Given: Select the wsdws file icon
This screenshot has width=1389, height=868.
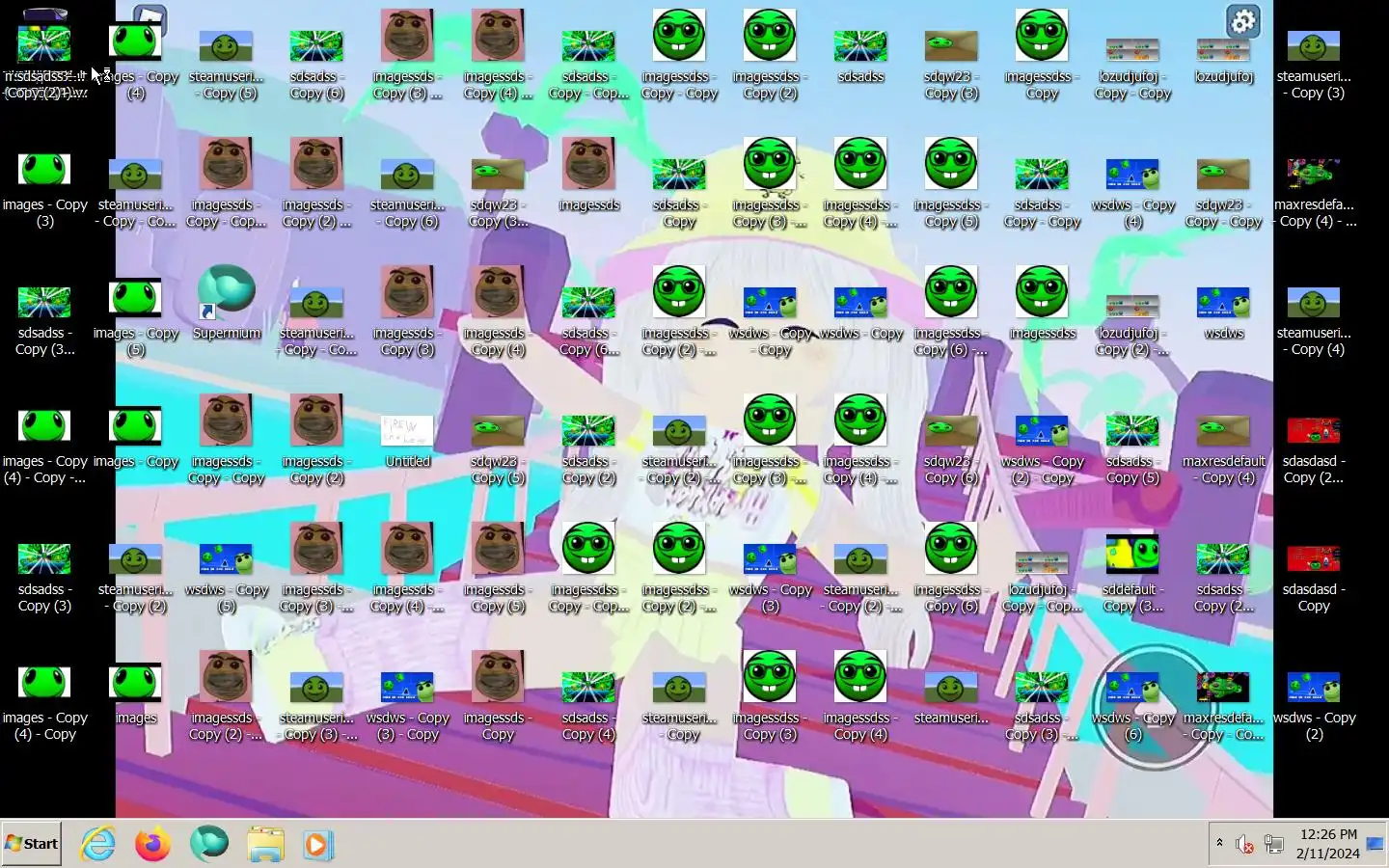Looking at the screenshot, I should (x=1224, y=312).
